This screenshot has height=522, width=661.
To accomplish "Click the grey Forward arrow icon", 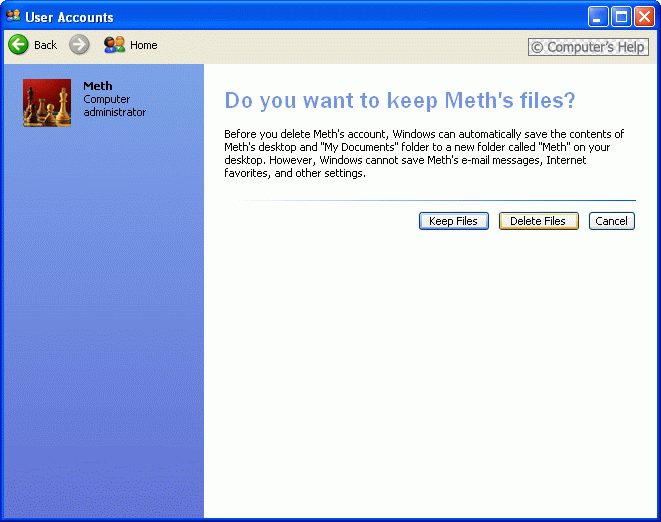I will (x=79, y=45).
